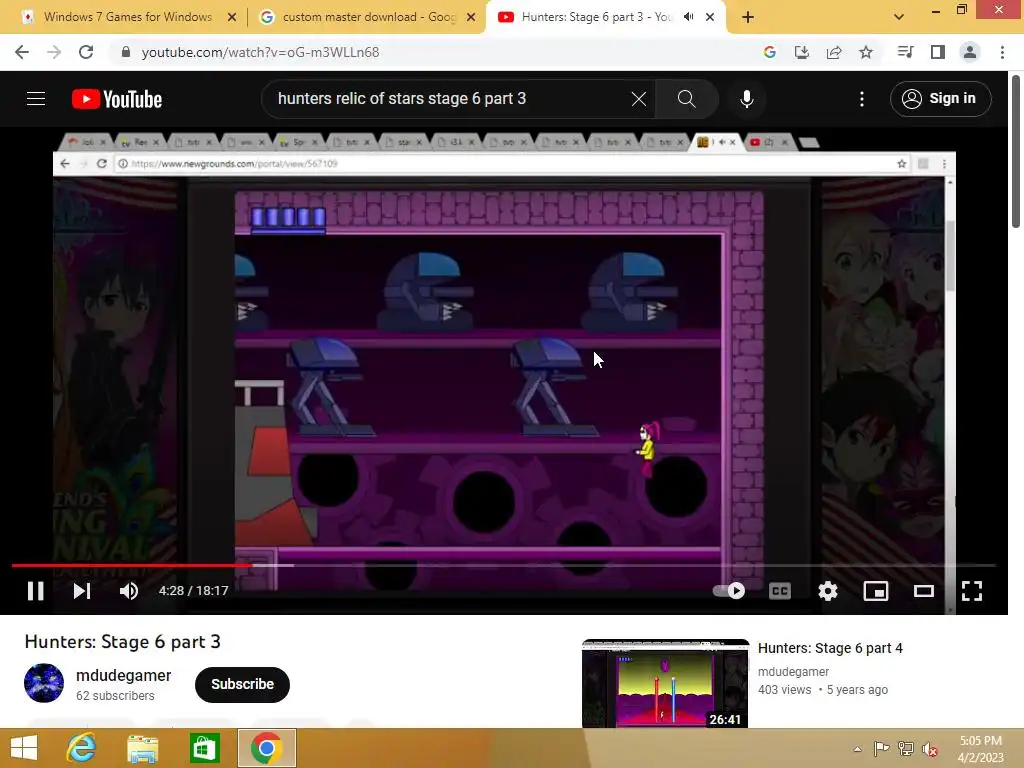The image size is (1024, 768).
Task: Close the custom master download tab
Action: pyautogui.click(x=471, y=18)
